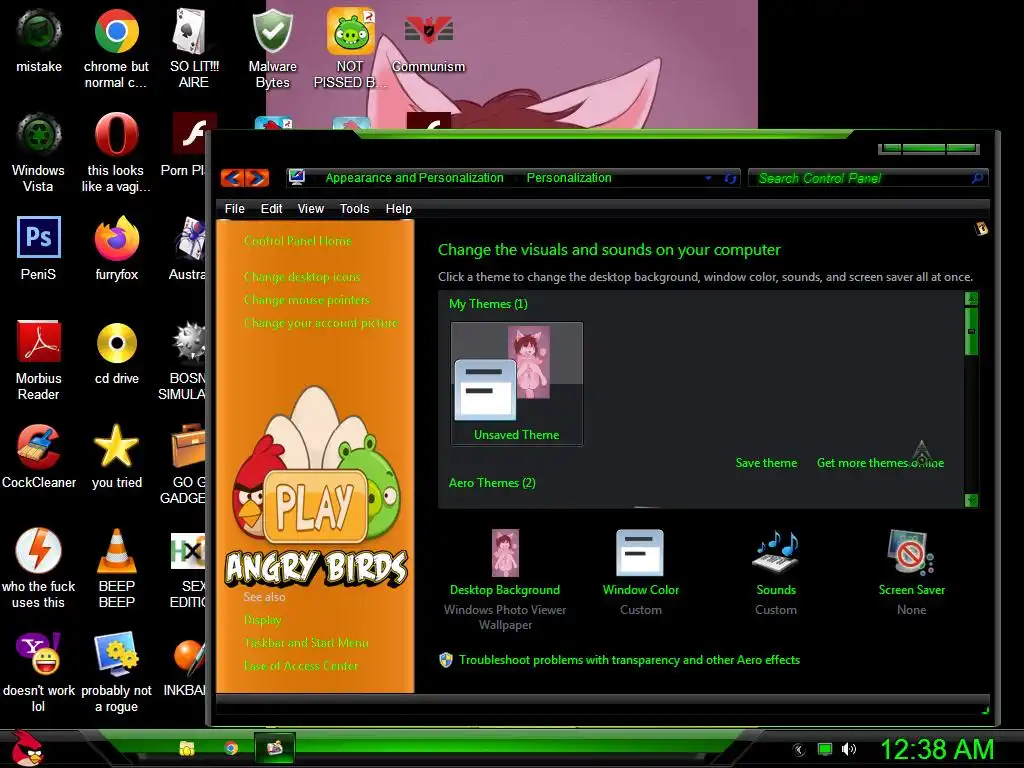Open the View menu

tap(310, 208)
